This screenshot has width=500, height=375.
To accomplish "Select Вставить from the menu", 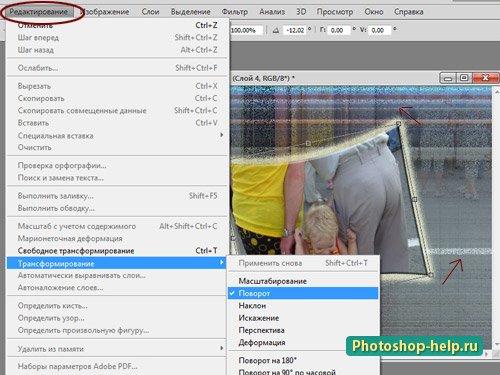I will (117, 123).
